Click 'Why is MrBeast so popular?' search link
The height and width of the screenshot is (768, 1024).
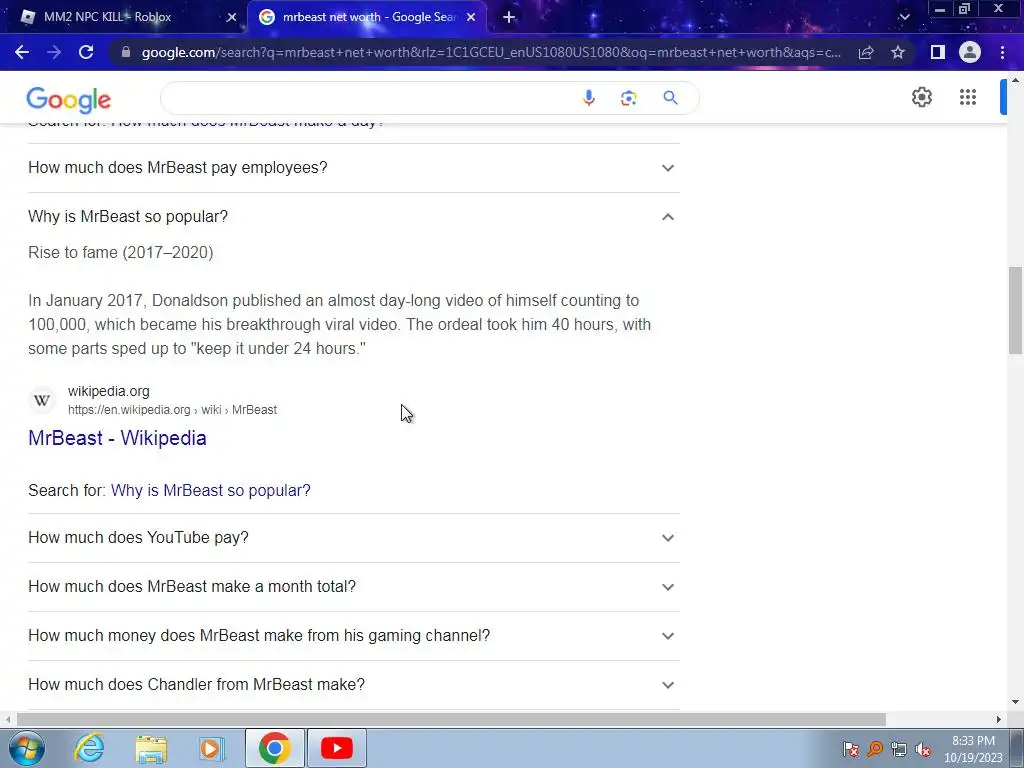[210, 490]
